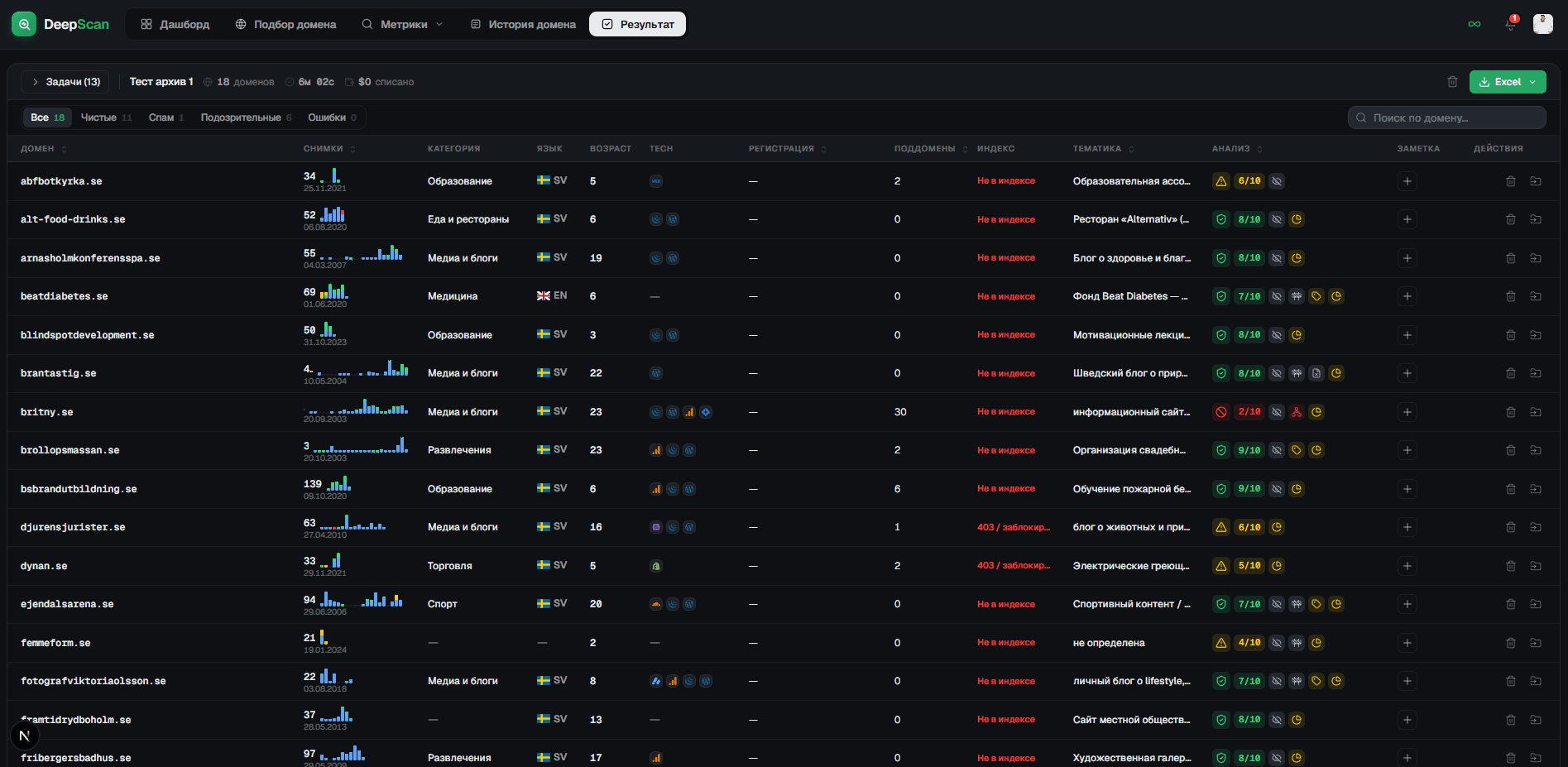Sort table by Тематика column
Viewport: 1568px width, 767px height.
pyautogui.click(x=1104, y=149)
